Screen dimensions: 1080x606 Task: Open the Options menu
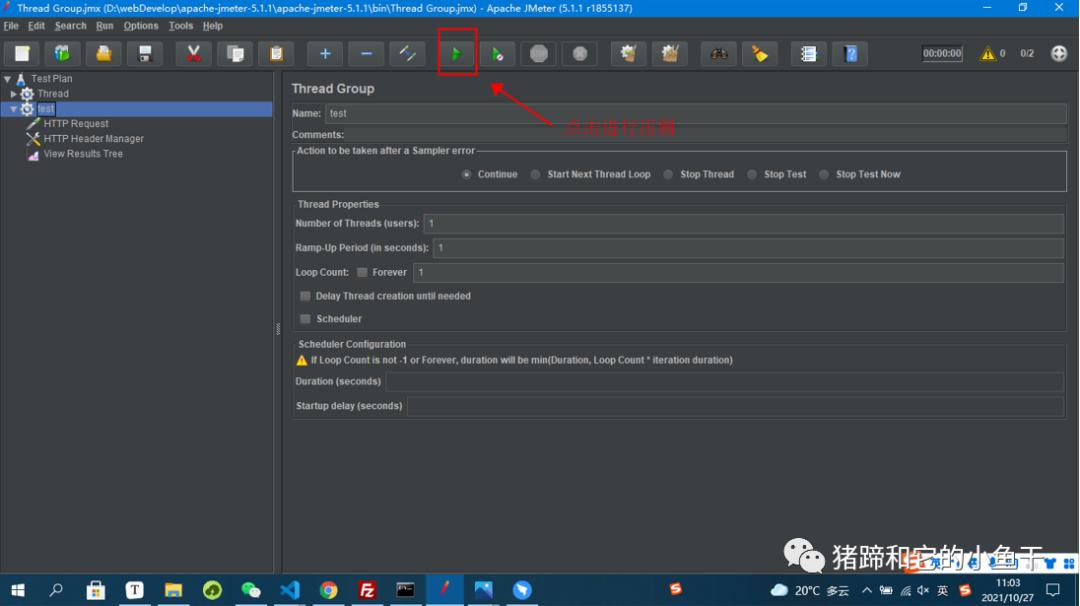[x=141, y=25]
